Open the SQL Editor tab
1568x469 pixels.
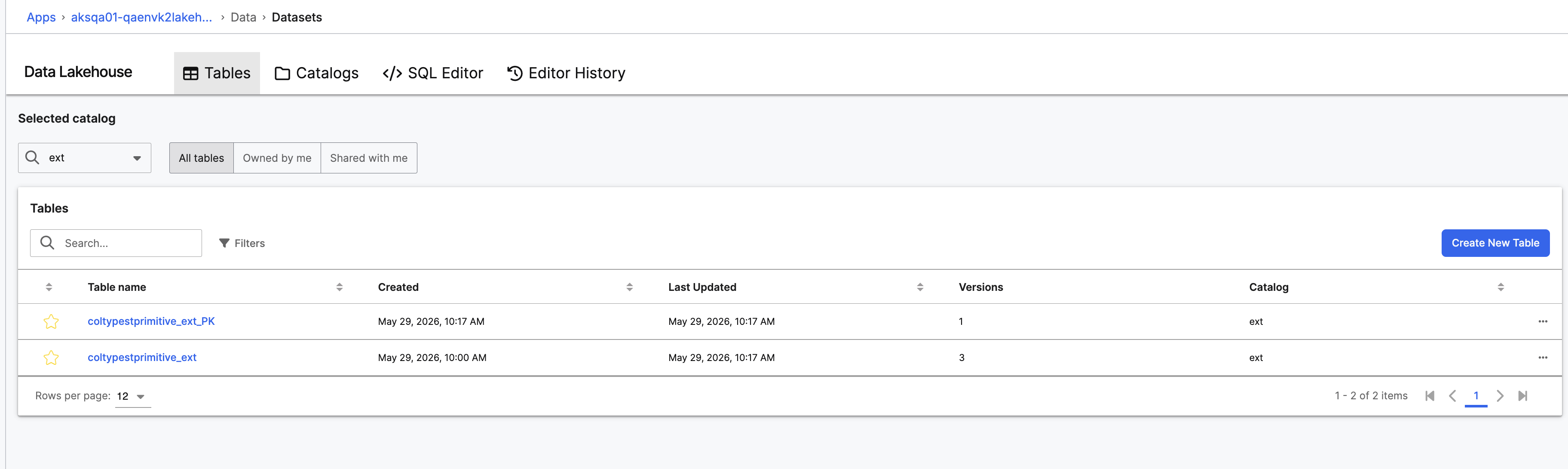tap(433, 73)
